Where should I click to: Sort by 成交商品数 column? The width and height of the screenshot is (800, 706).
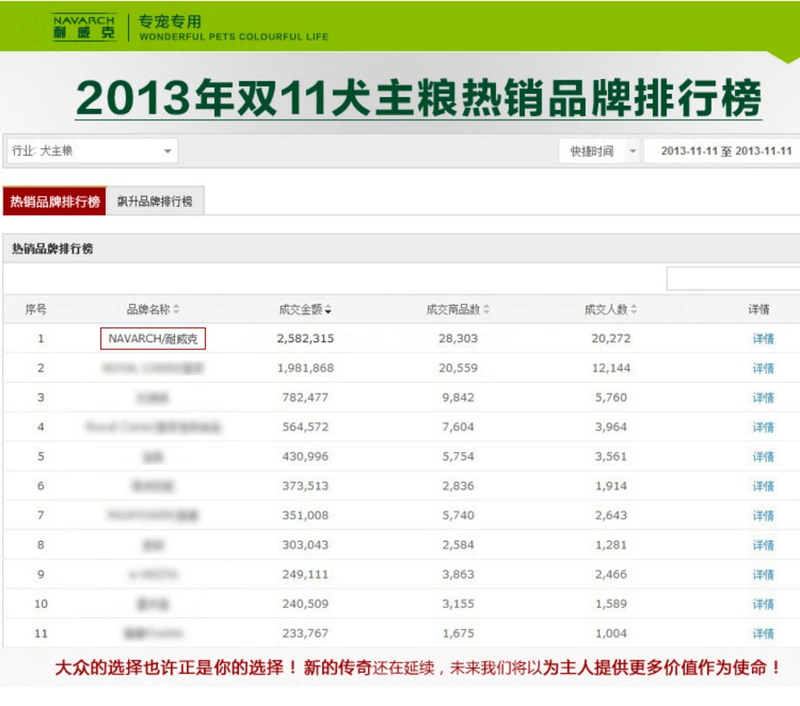pos(458,309)
